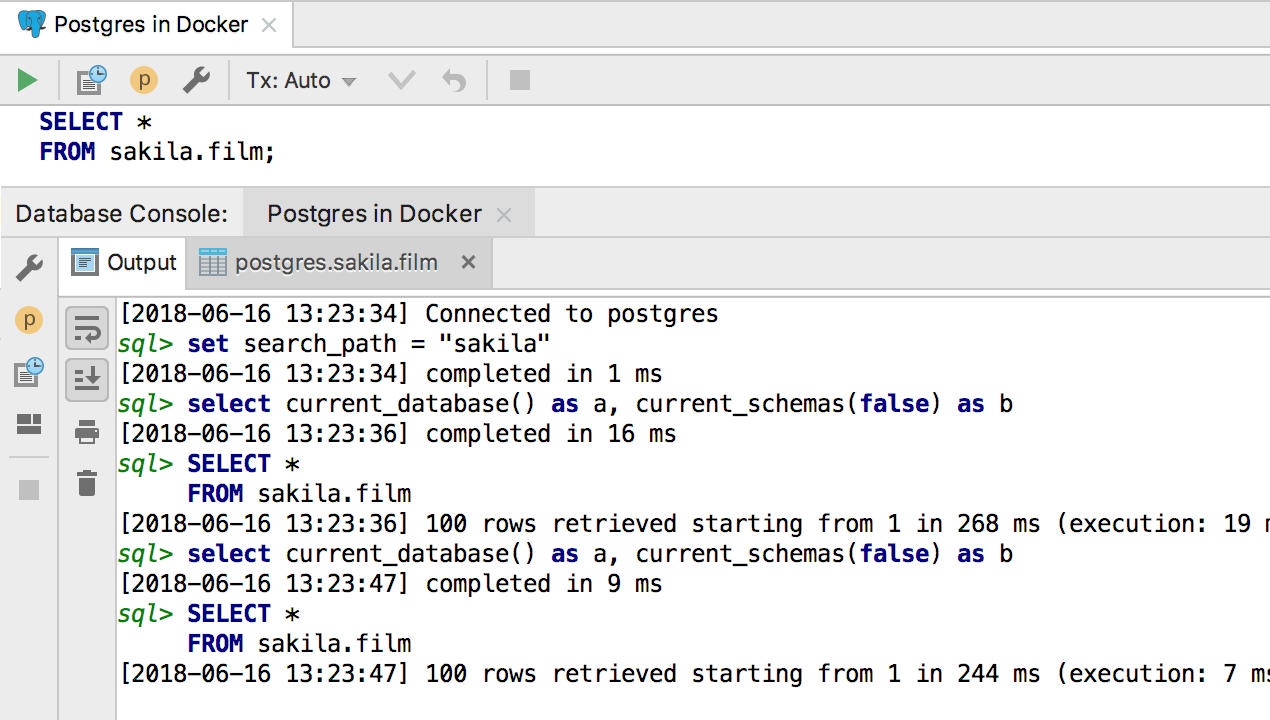
Task: Click the 'completed in 9 ms' line
Action: coord(391,584)
